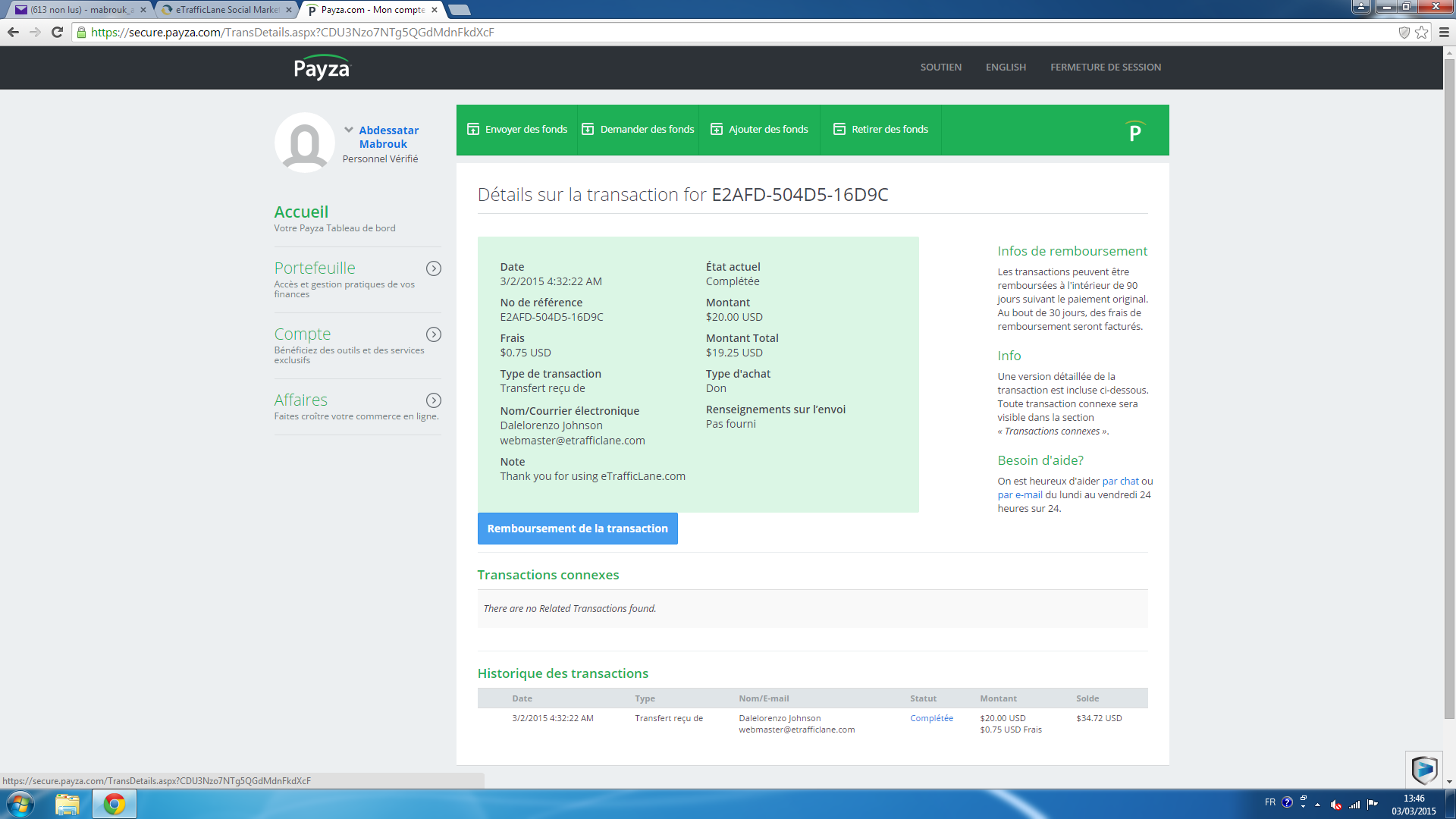Viewport: 1456px width, 819px height.
Task: Open Abdessatar Mabrouk profile link
Action: click(388, 137)
